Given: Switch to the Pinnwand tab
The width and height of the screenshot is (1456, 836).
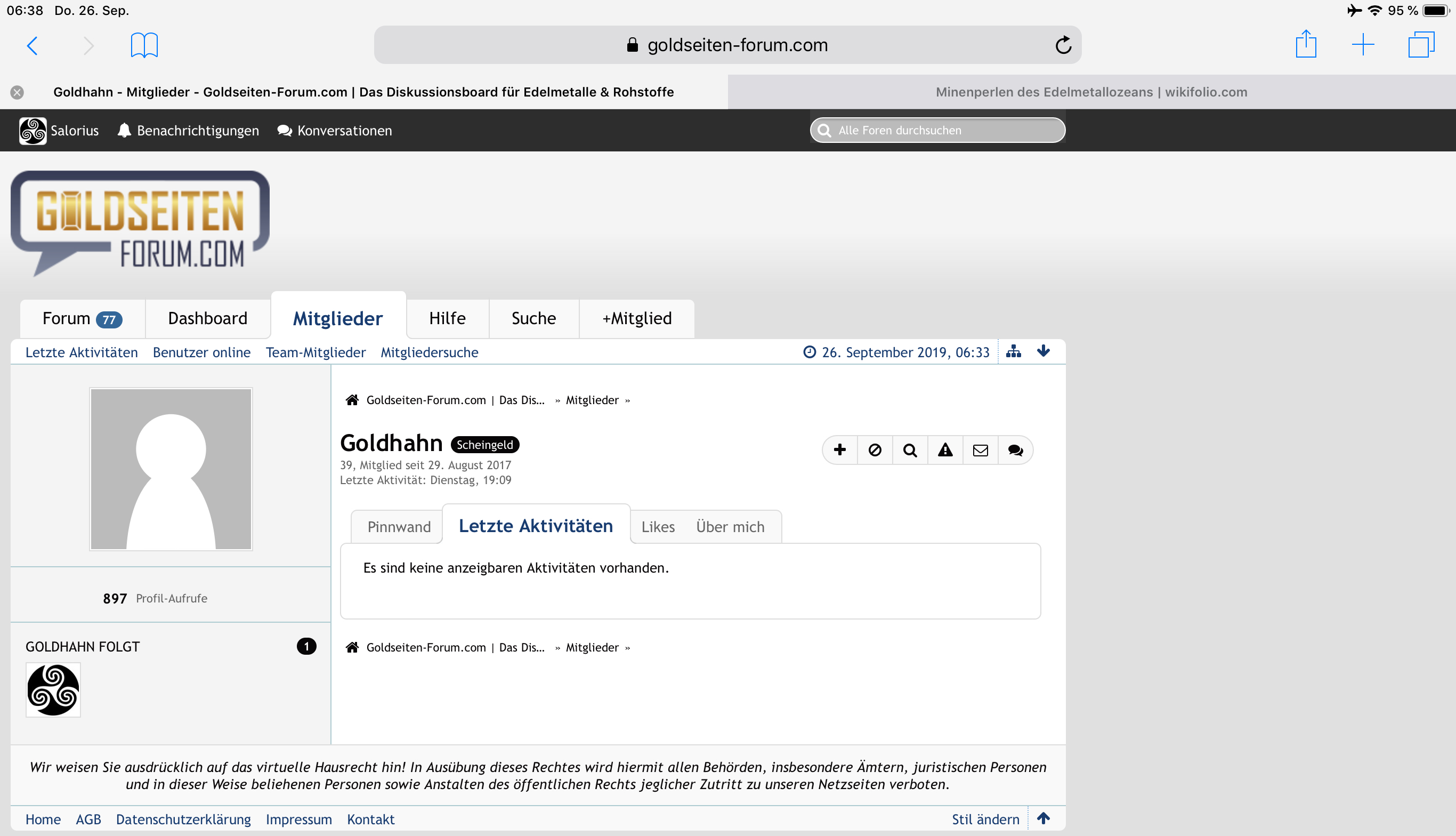Looking at the screenshot, I should click(399, 527).
